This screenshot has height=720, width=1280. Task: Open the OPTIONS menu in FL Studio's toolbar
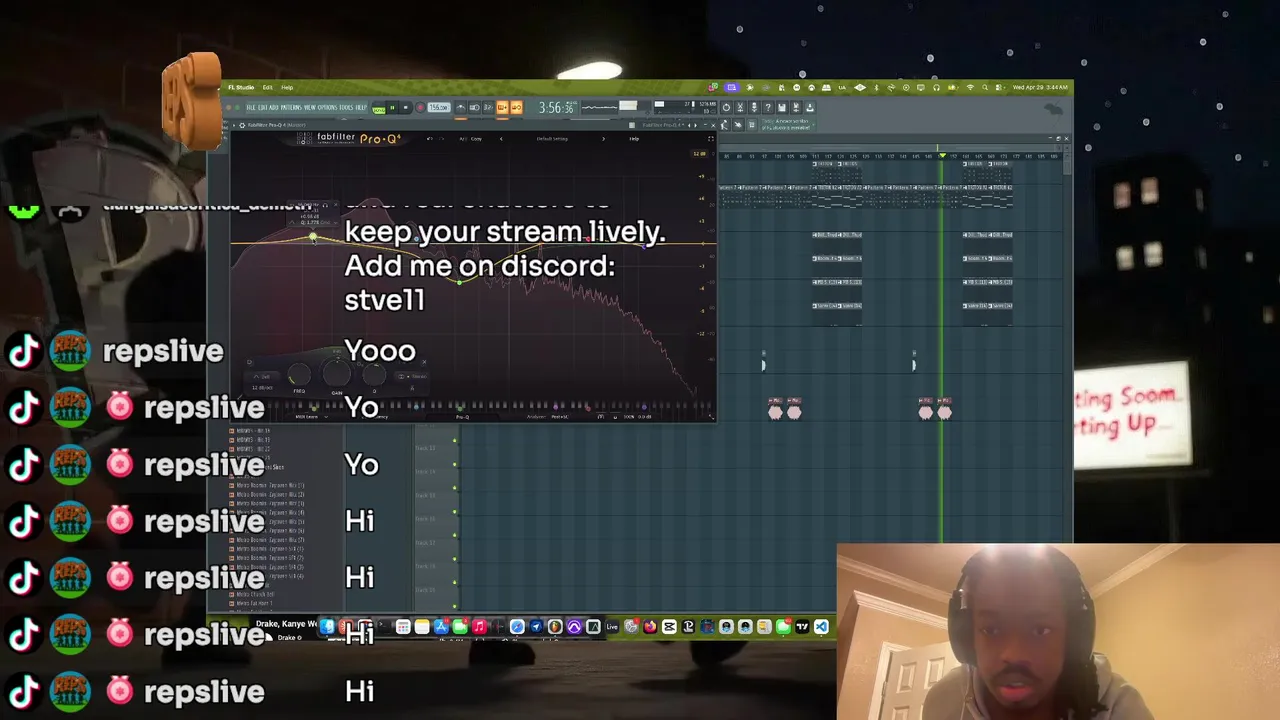(x=327, y=107)
